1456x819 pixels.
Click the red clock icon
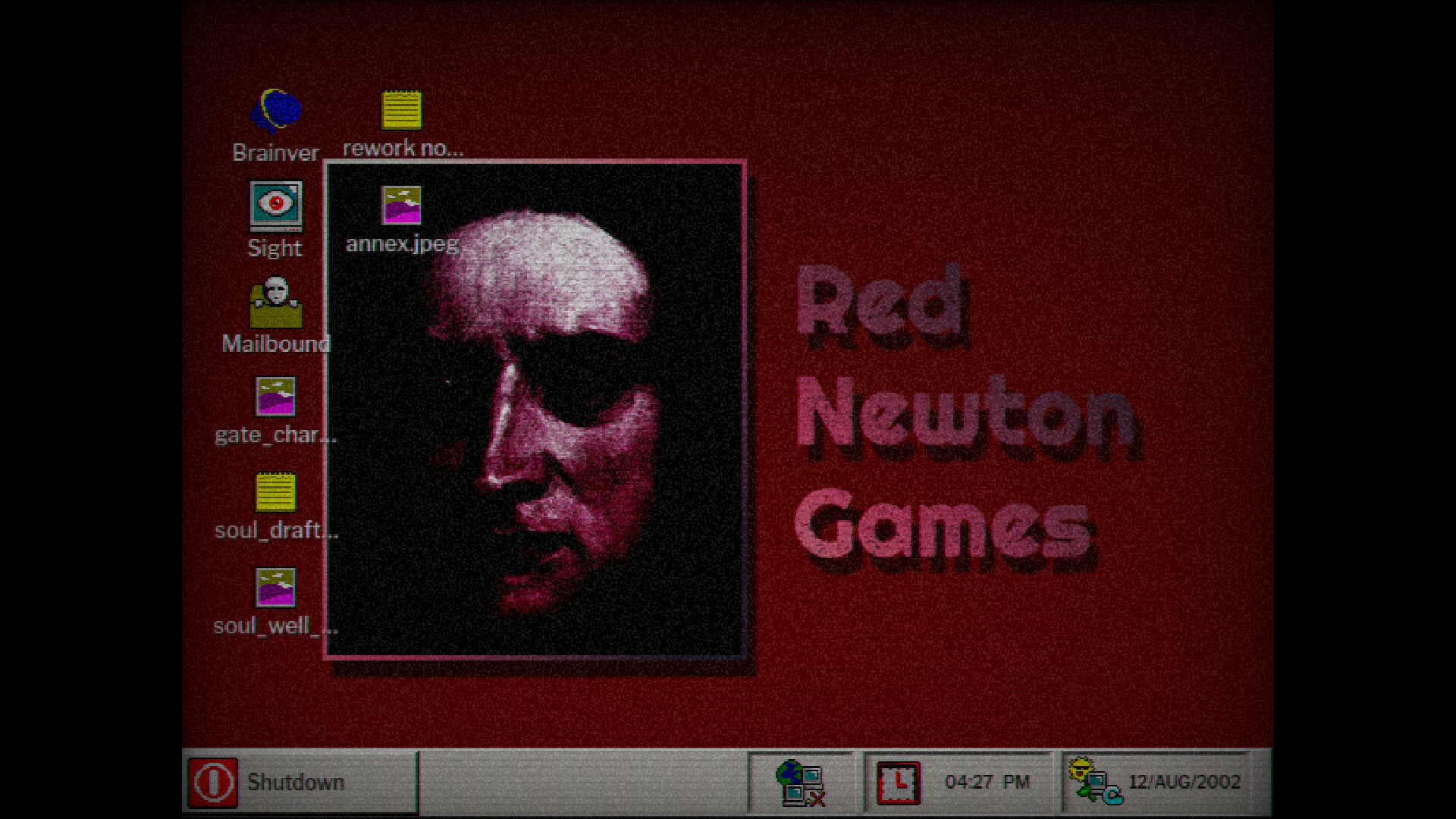(x=899, y=783)
